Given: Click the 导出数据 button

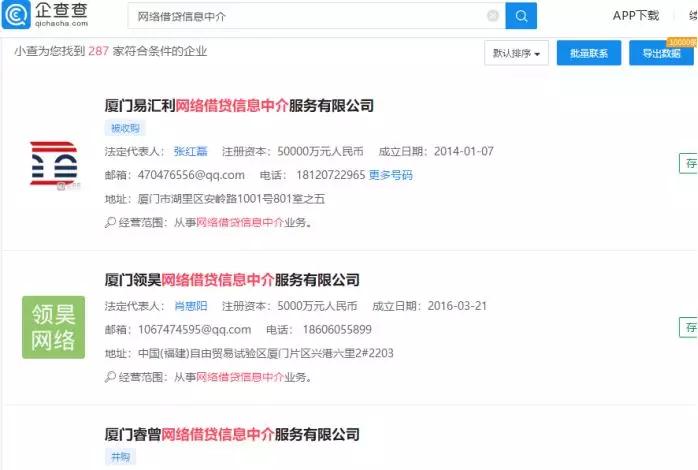Looking at the screenshot, I should click(661, 53).
